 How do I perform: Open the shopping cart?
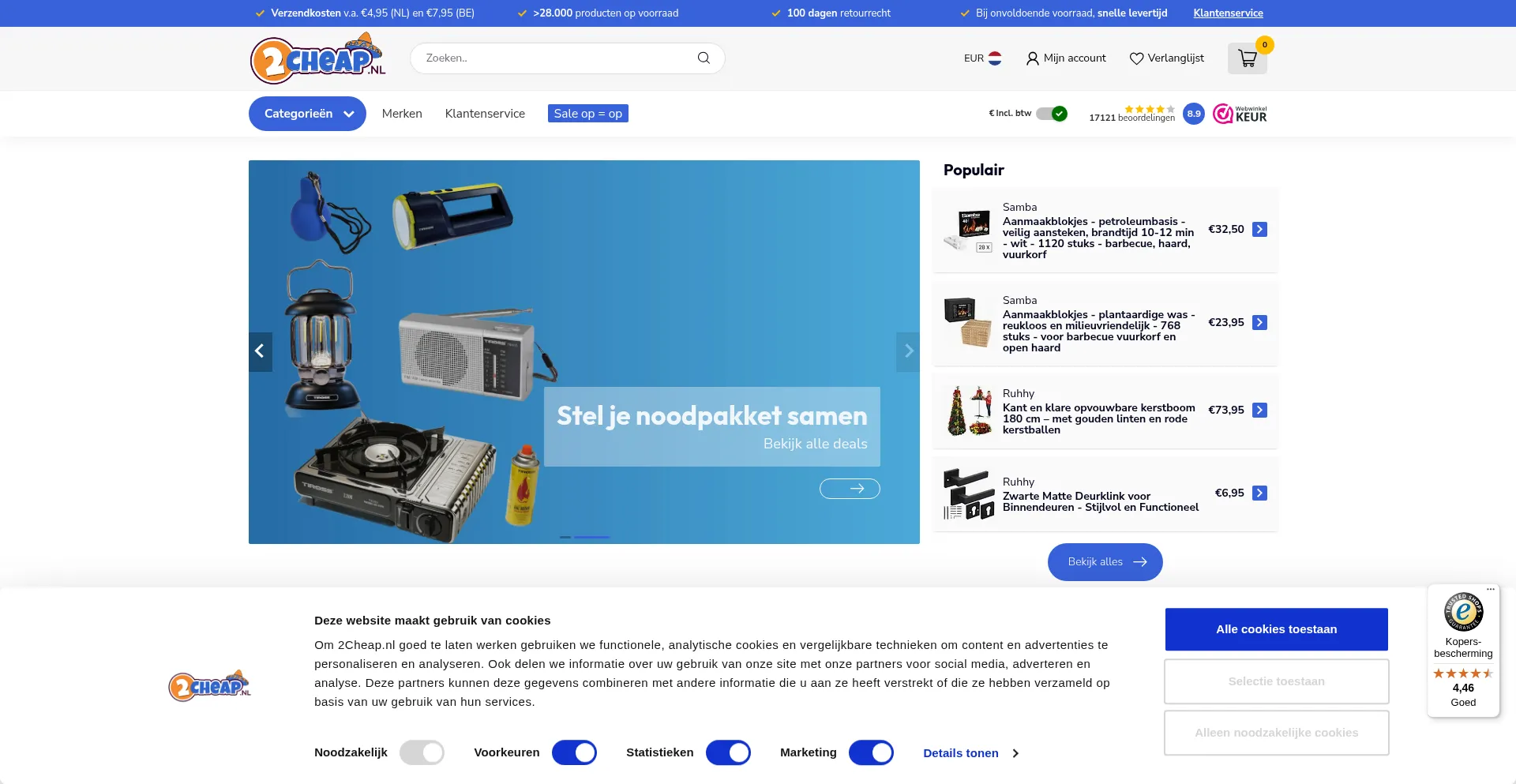tap(1247, 58)
